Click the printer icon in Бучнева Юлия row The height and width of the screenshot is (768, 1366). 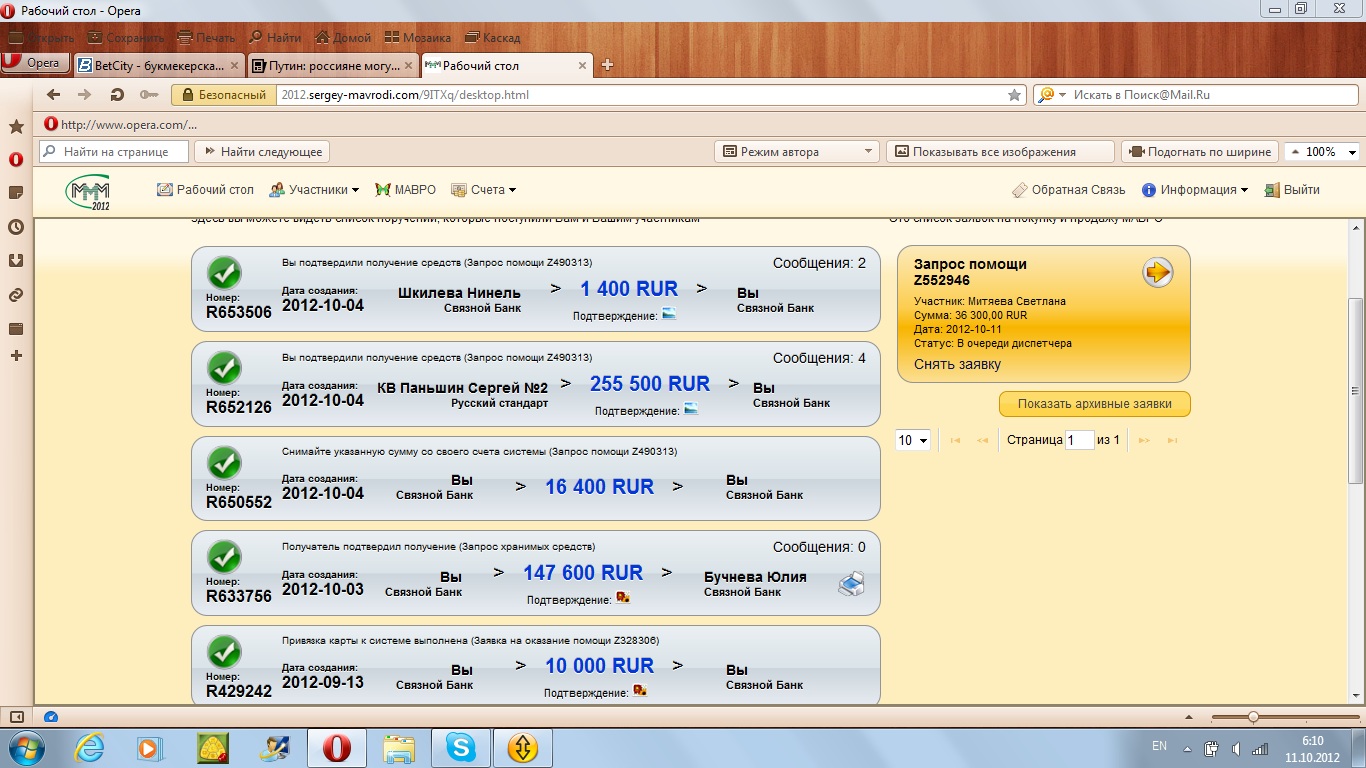click(851, 585)
